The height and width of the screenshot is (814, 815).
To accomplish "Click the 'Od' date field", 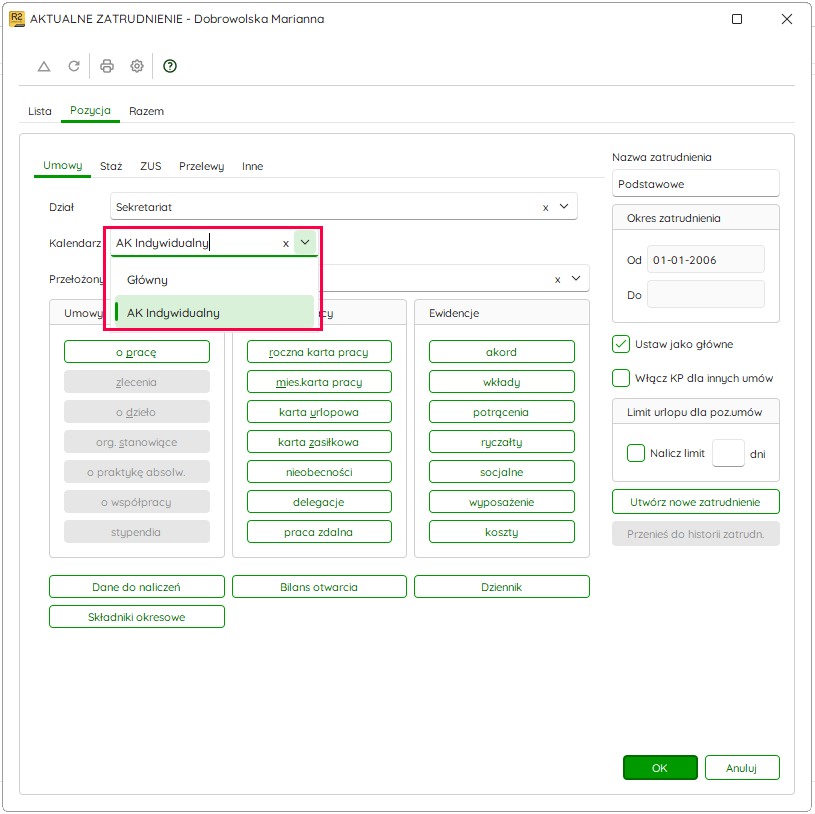I will tap(705, 259).
